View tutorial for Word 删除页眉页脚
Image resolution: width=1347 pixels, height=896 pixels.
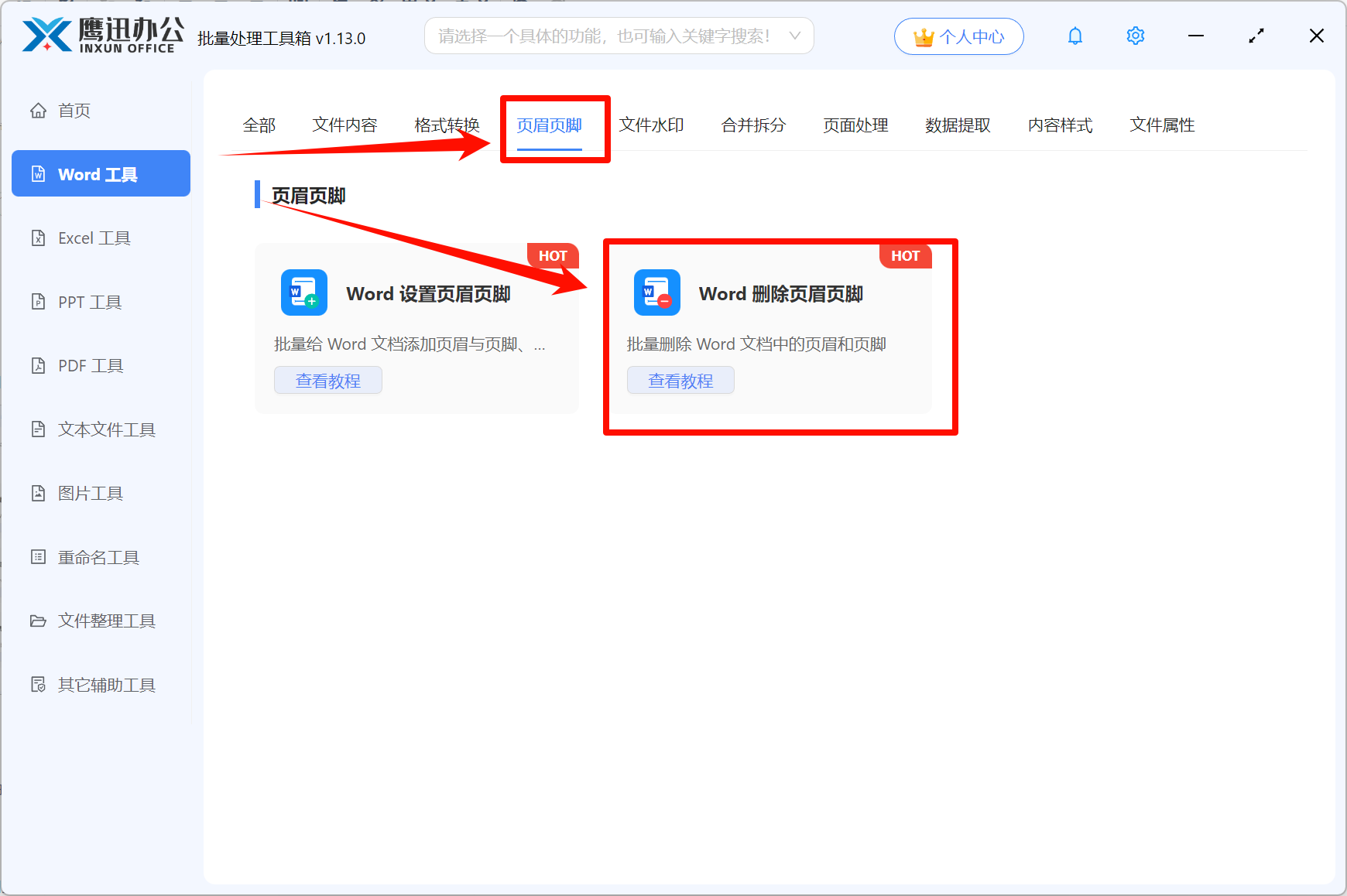(x=680, y=381)
